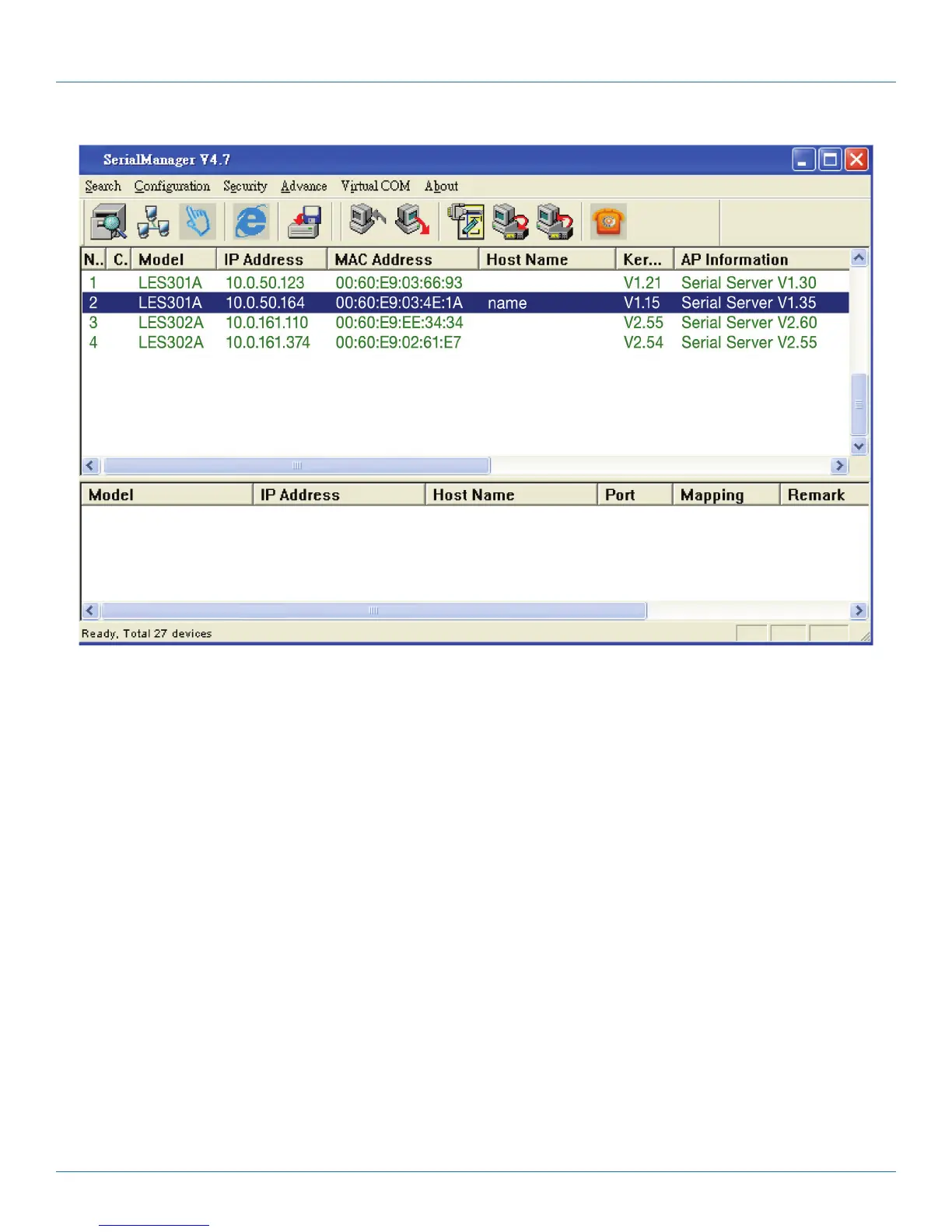952x1232 pixels.
Task: Click MAC address 00:60:E9:EE:34:34
Action: [399, 323]
